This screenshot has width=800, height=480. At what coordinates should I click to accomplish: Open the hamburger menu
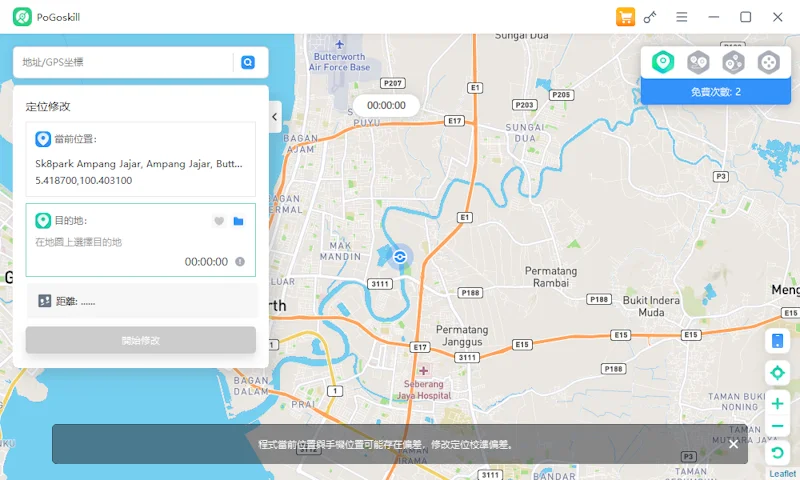coord(682,17)
